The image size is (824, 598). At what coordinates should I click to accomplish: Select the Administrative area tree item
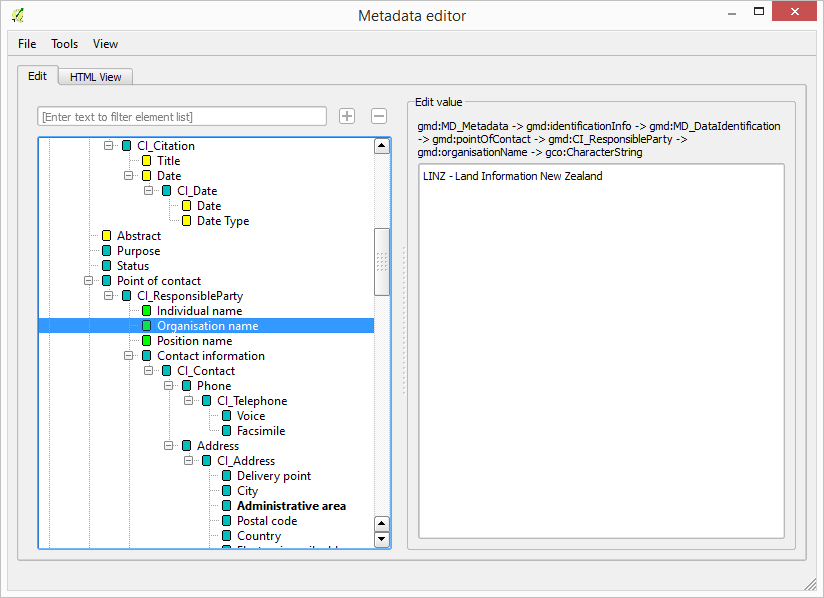(289, 506)
